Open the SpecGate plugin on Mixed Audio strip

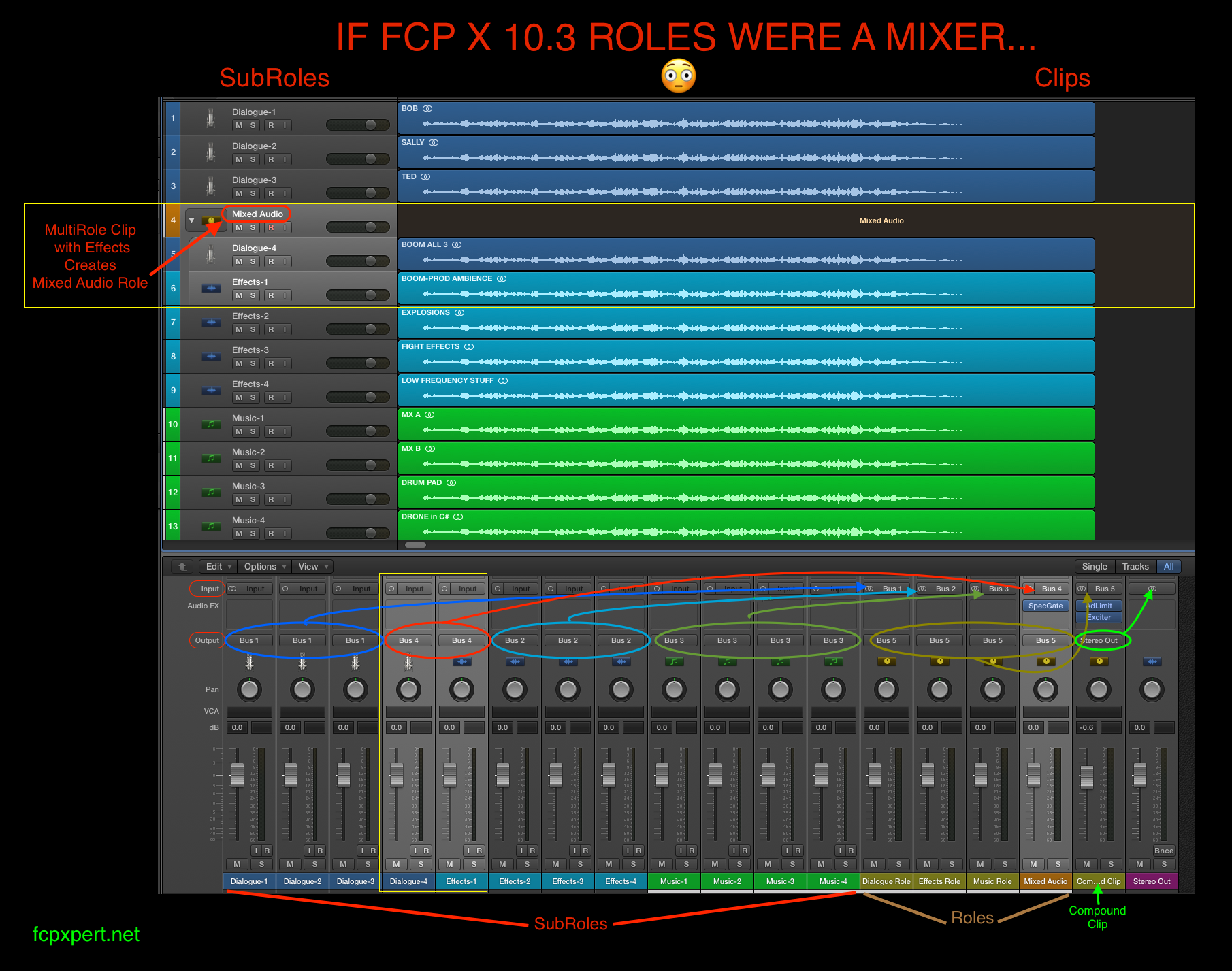[x=1045, y=606]
